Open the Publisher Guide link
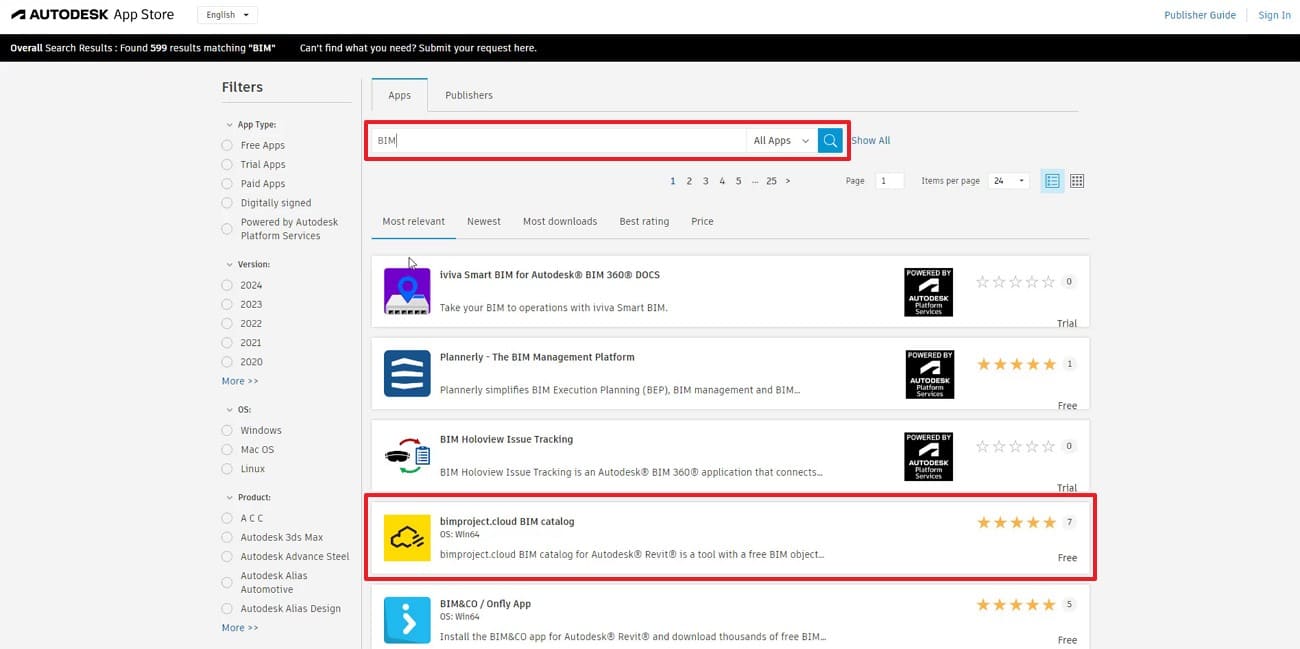The width and height of the screenshot is (1300, 649). point(1199,15)
